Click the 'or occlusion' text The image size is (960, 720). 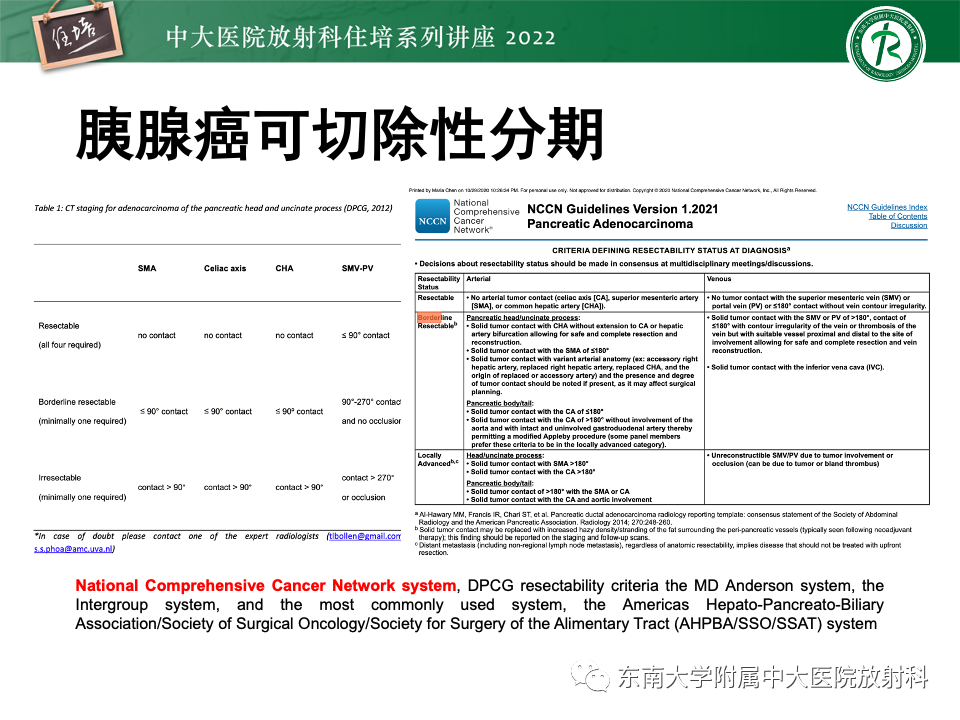point(364,497)
